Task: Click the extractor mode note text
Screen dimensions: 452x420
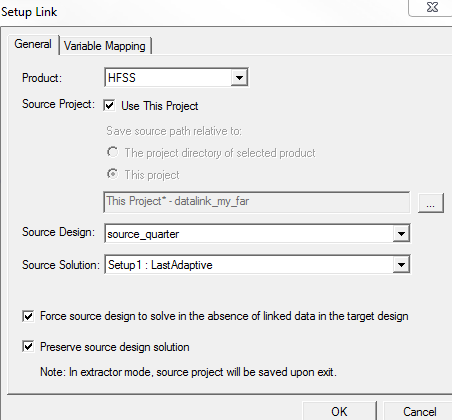Action: point(188,372)
